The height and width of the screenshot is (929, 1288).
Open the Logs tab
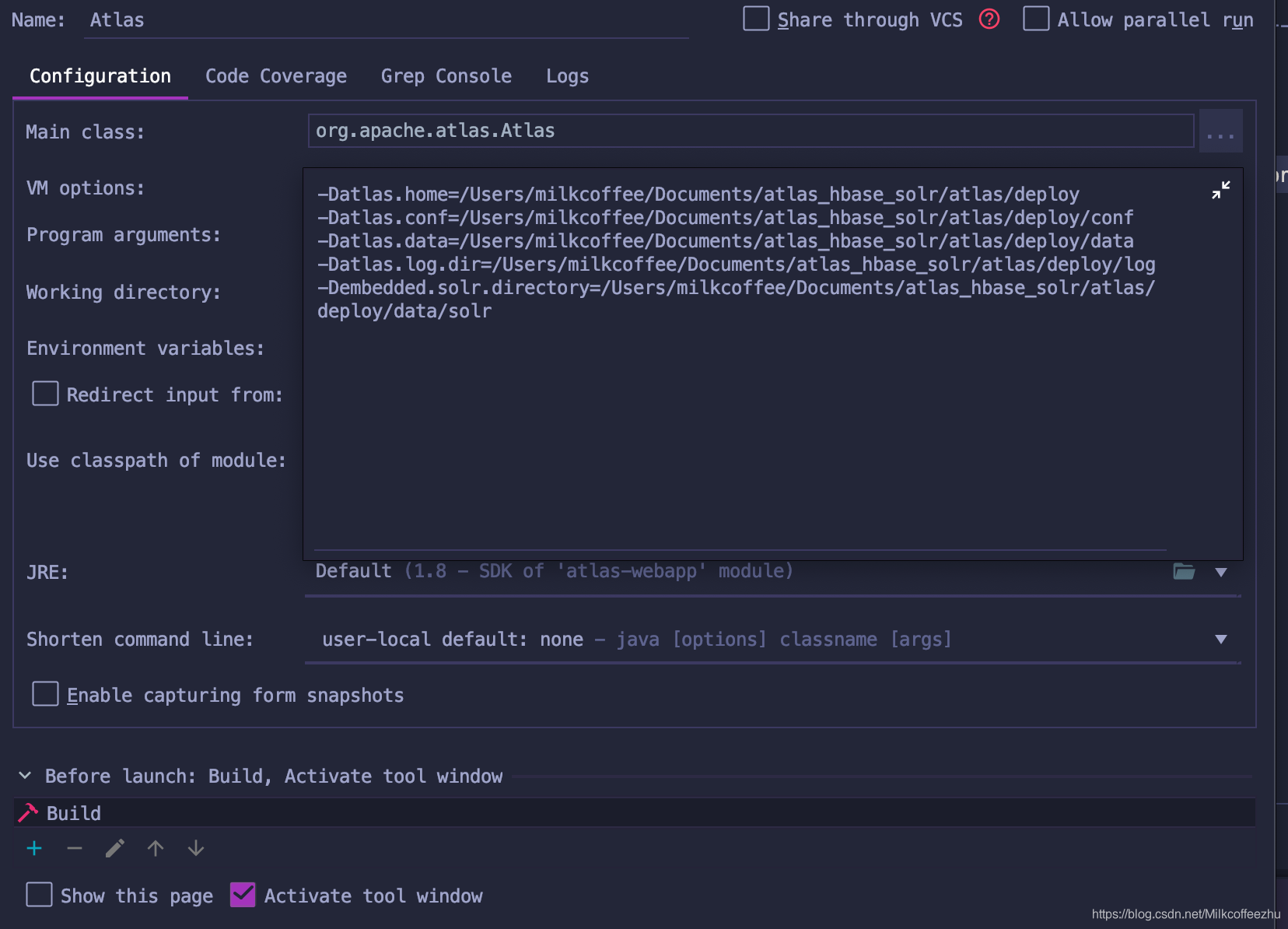[567, 76]
